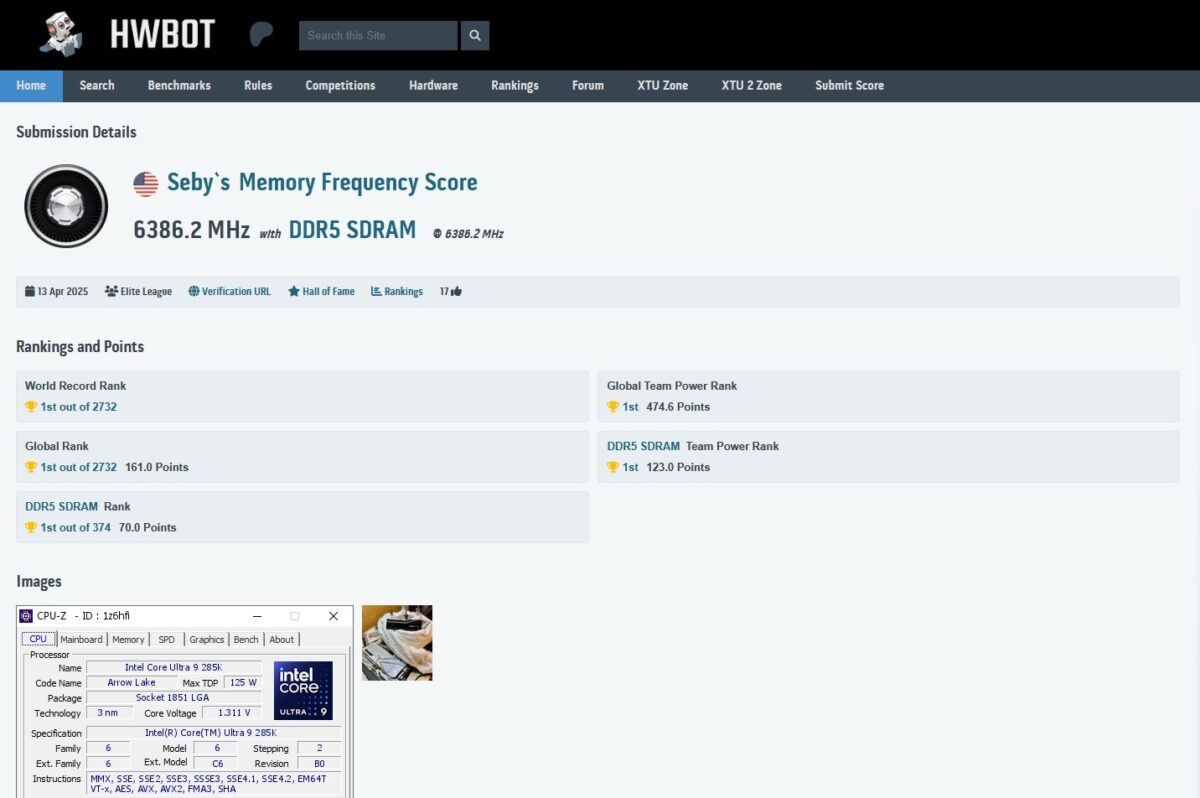Click the Patreon icon in header
The image size is (1200, 798).
261,35
